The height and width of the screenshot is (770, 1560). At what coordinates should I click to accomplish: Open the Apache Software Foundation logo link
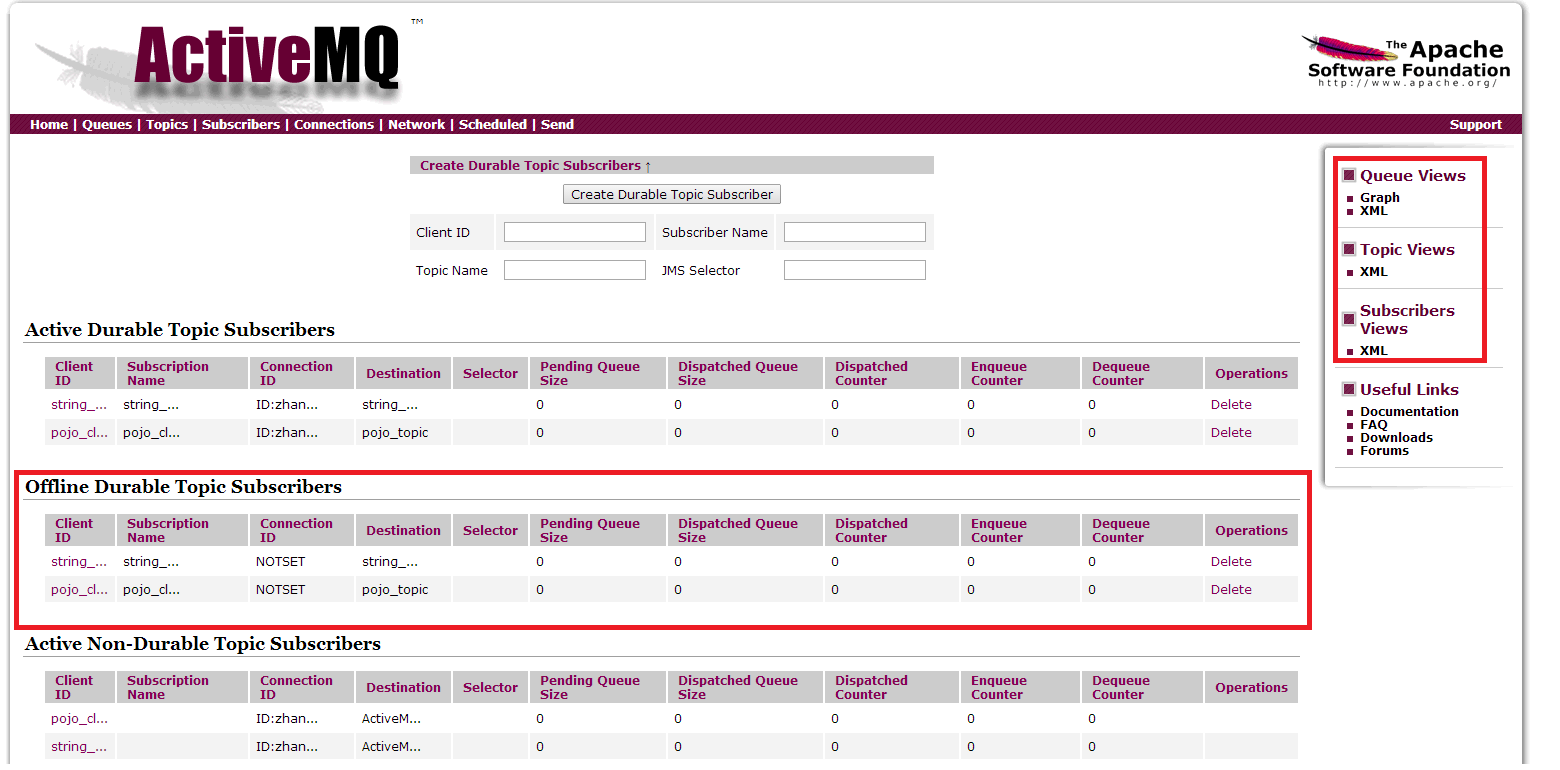pos(1408,61)
